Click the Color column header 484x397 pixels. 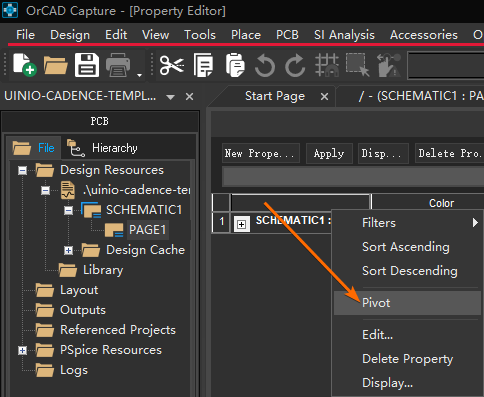click(441, 203)
